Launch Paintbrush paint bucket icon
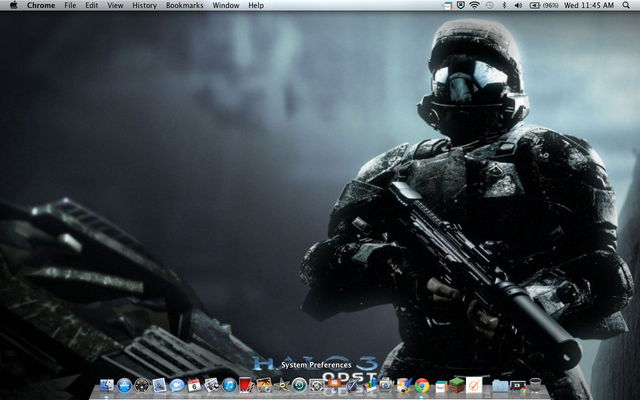Image resolution: width=640 pixels, height=400 pixels. click(x=404, y=385)
